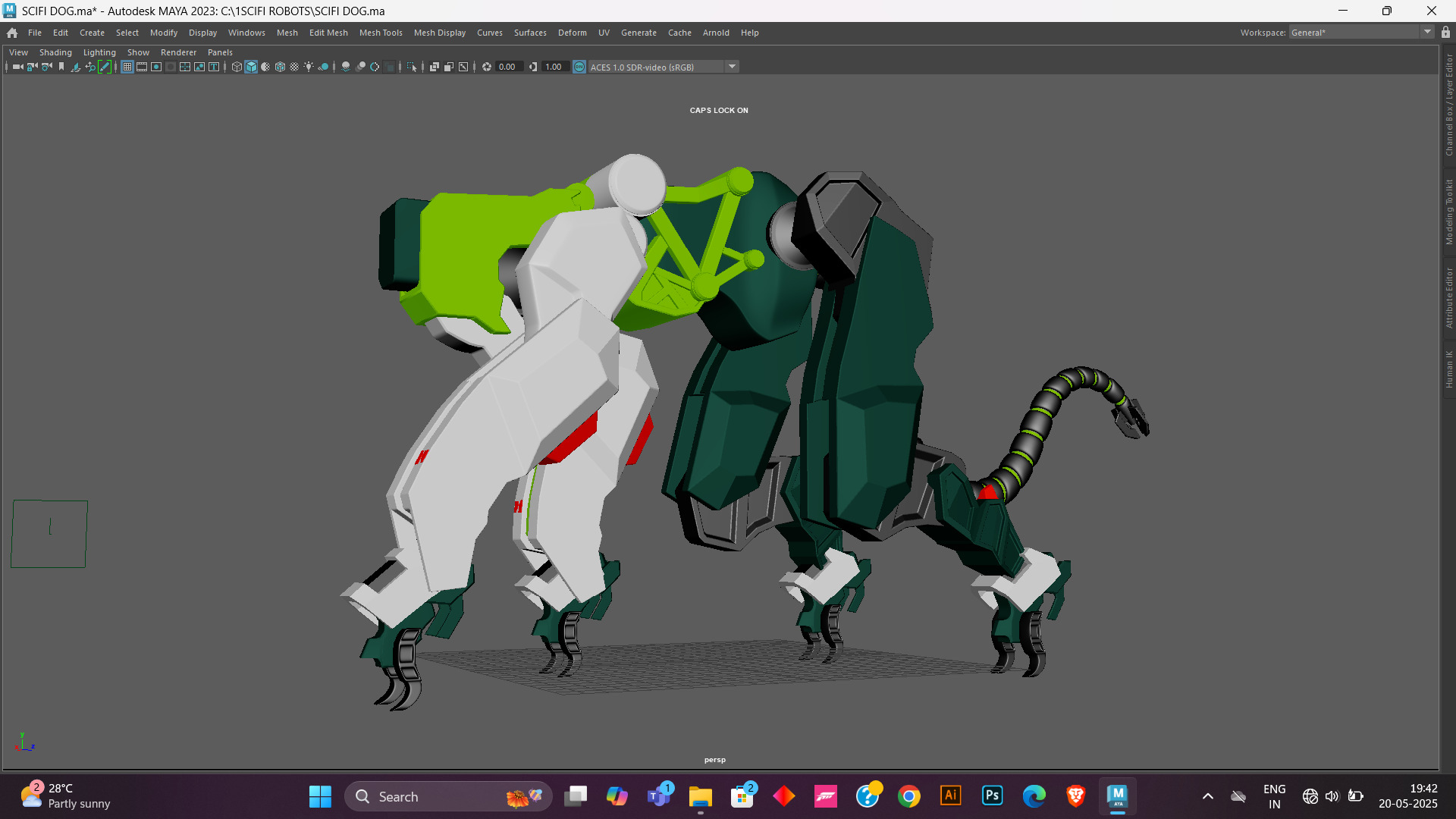Open the panel Show menu
The height and width of the screenshot is (819, 1456).
point(138,52)
